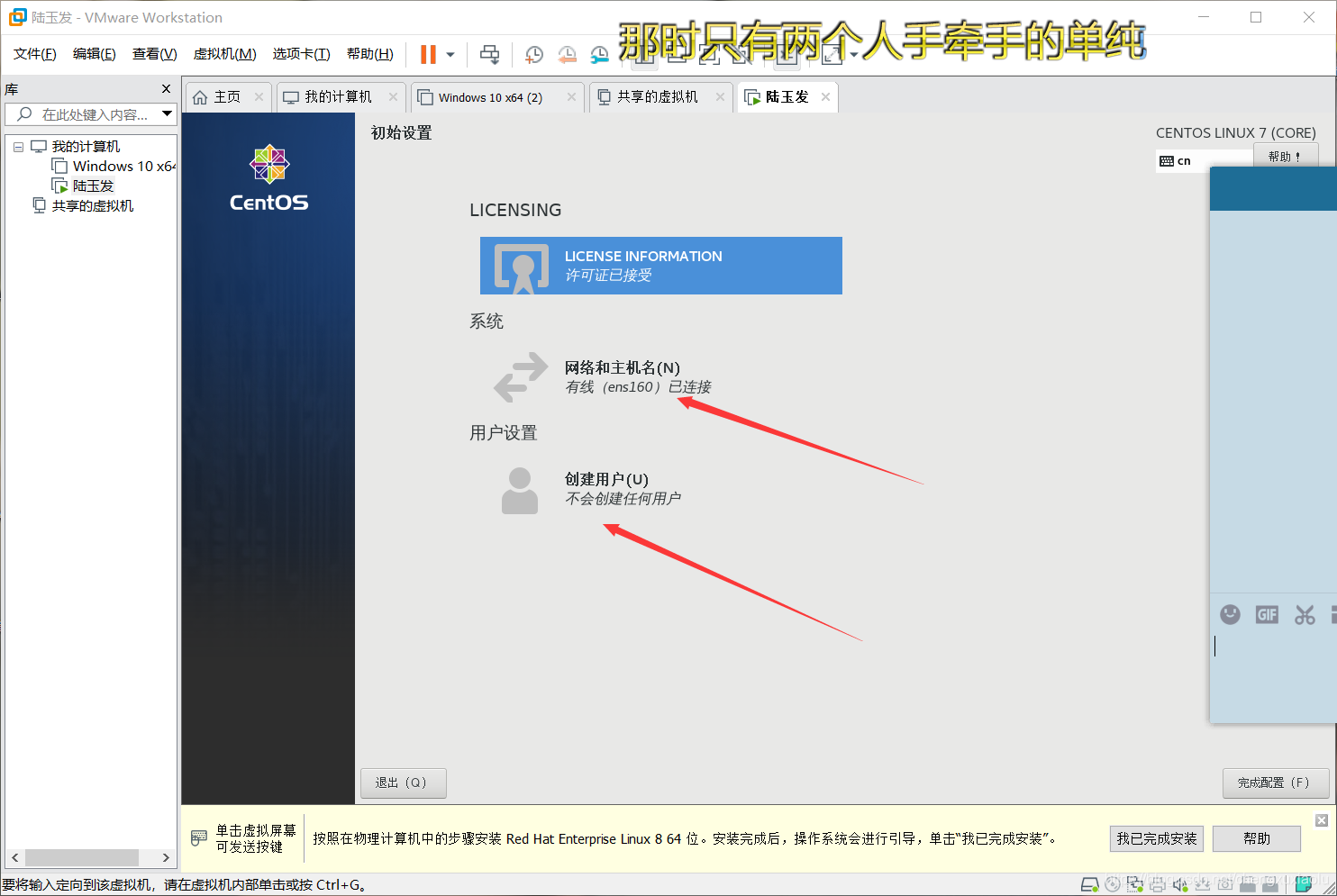Click the cn keyboard layout indicator
This screenshot has height=896, width=1337.
point(1176,161)
